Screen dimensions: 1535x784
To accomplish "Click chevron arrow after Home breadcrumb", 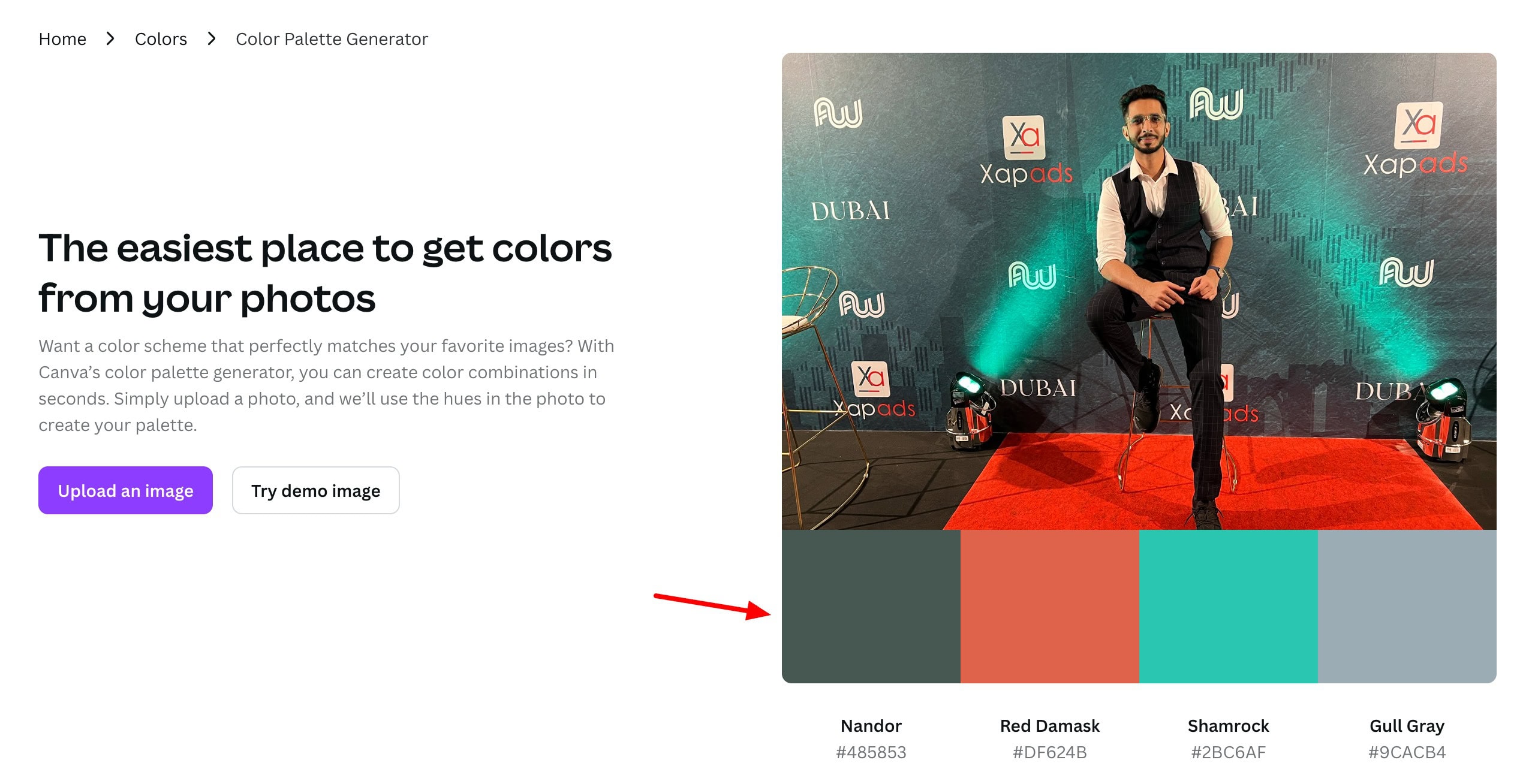I will tap(110, 39).
